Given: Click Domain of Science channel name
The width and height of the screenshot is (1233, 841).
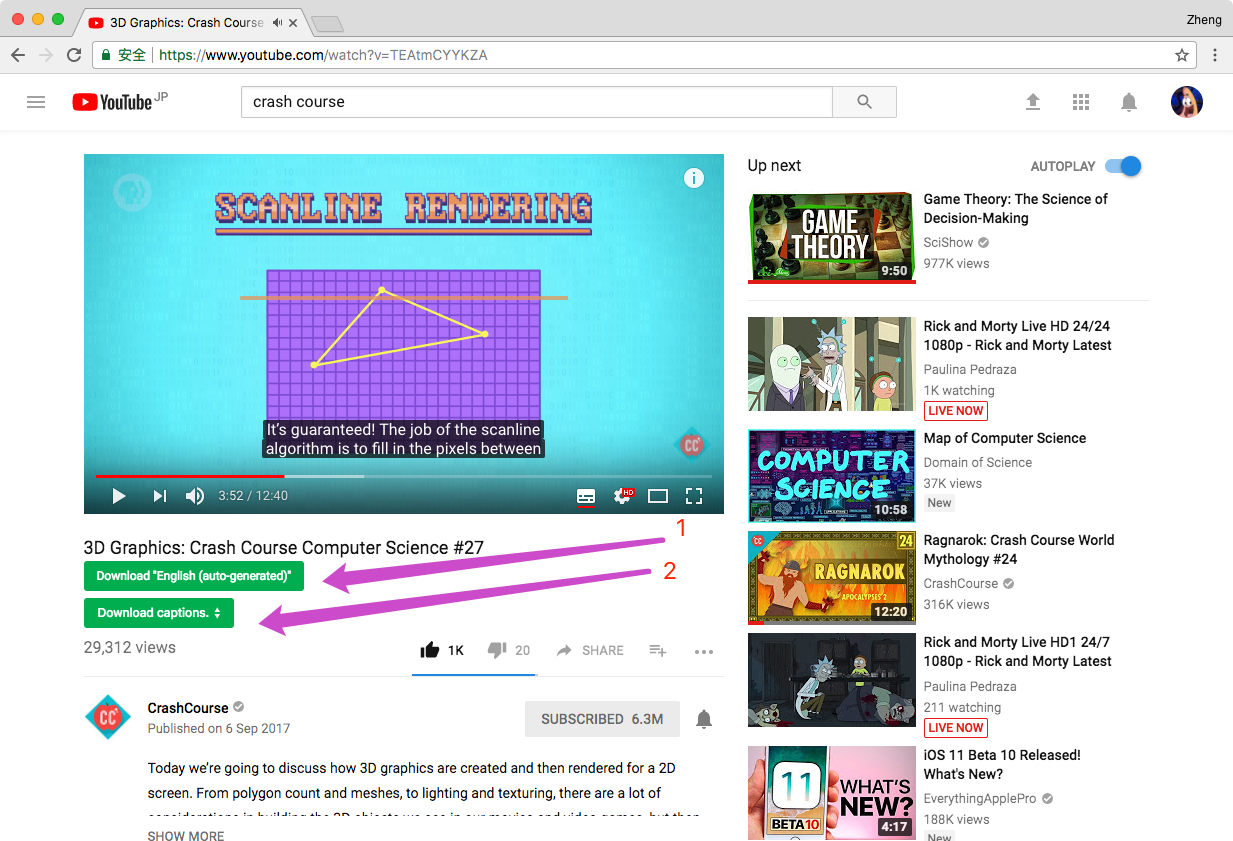Looking at the screenshot, I should point(977,462).
